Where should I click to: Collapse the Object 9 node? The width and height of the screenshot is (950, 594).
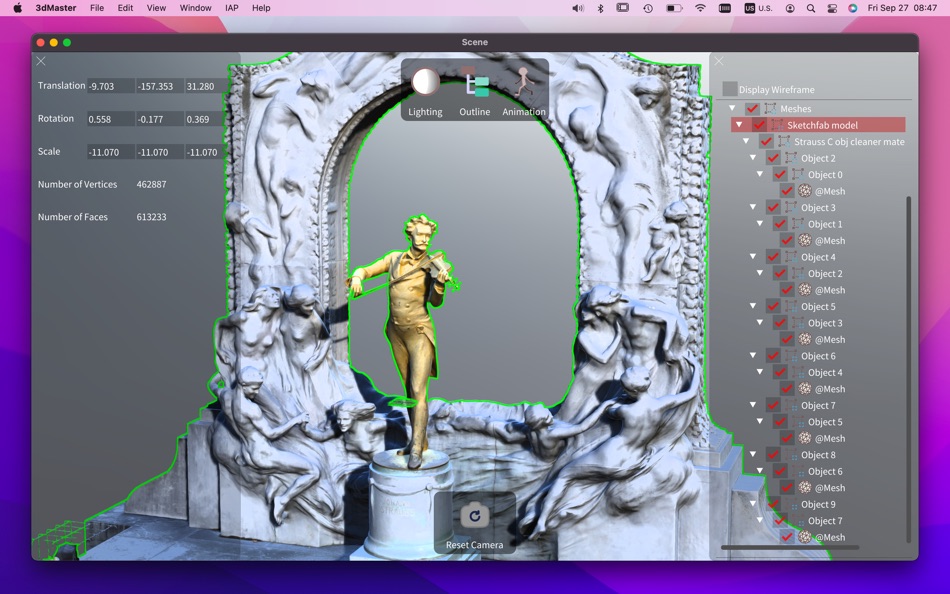[752, 504]
